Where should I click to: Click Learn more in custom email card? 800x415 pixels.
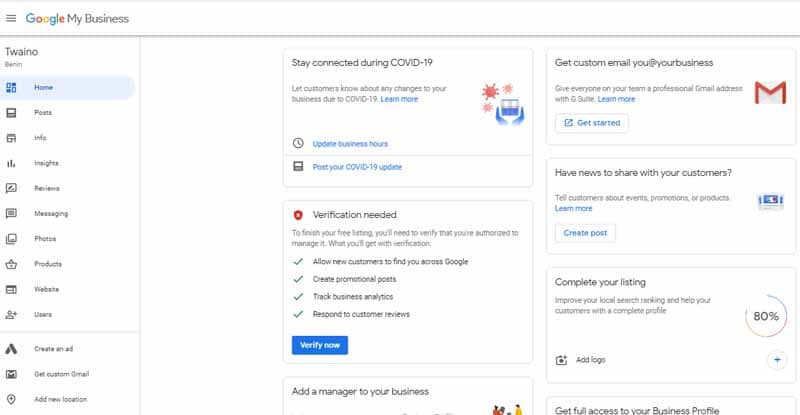click(x=616, y=99)
